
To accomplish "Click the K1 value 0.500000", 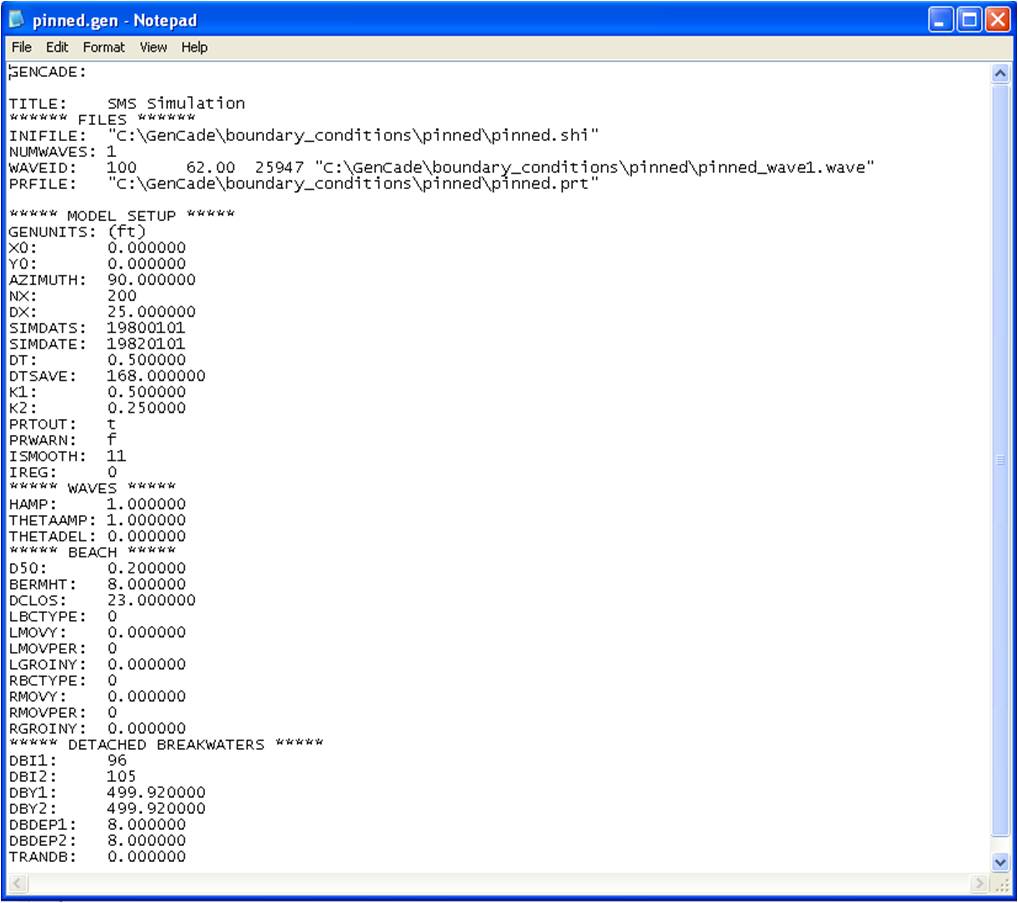I will pyautogui.click(x=147, y=392).
